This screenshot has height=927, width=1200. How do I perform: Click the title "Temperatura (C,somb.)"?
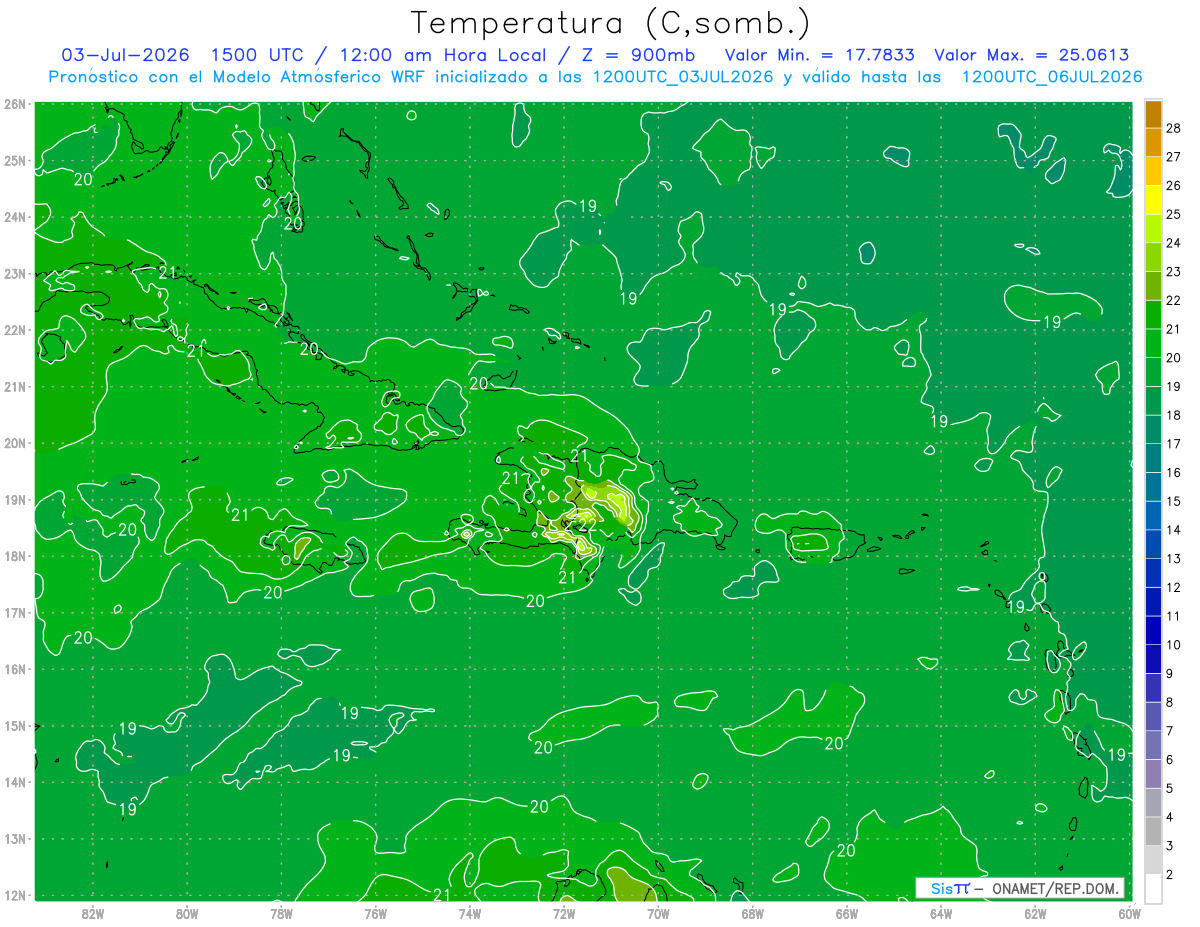pos(610,24)
